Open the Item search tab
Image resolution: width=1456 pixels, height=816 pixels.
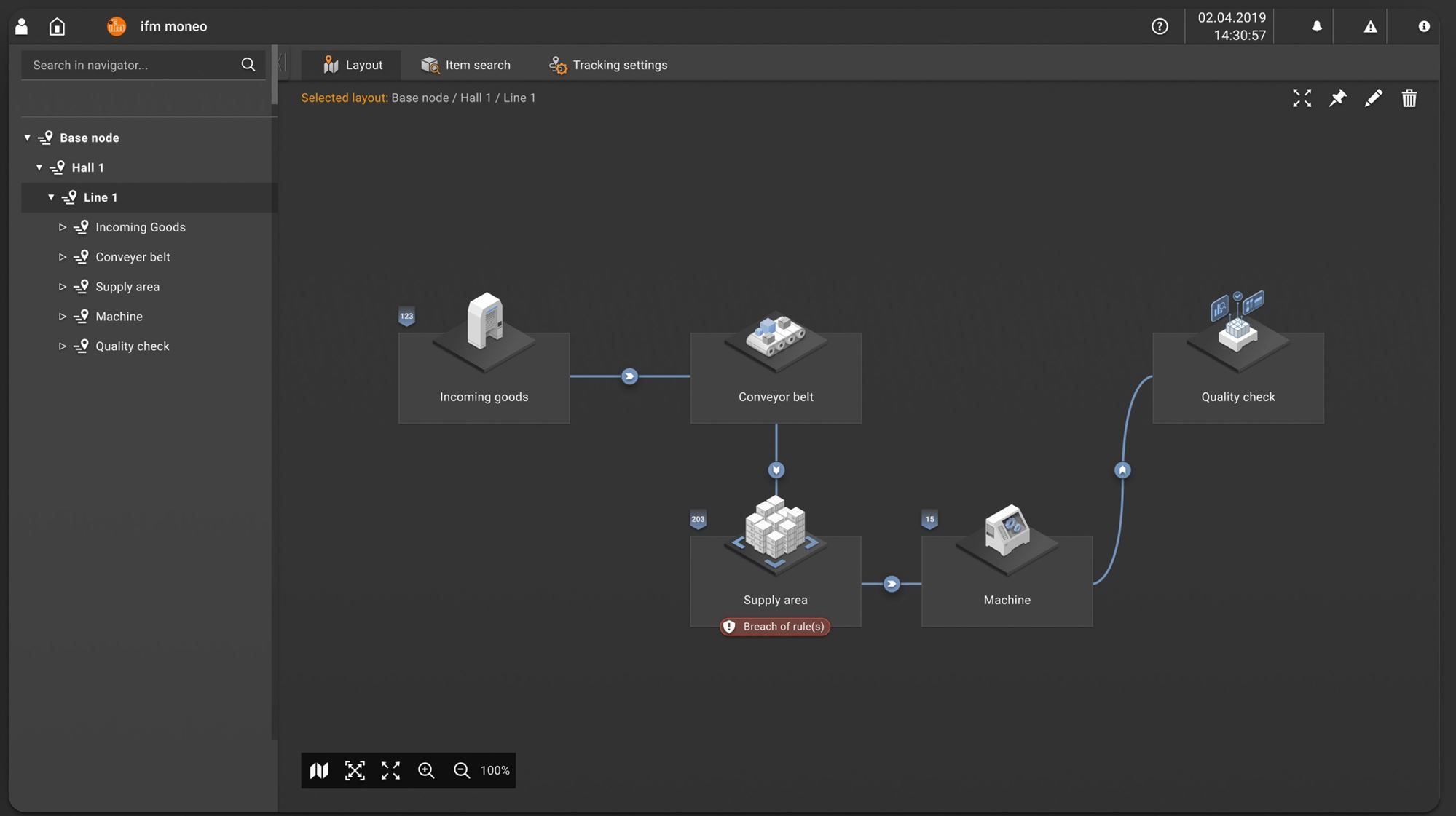[465, 65]
